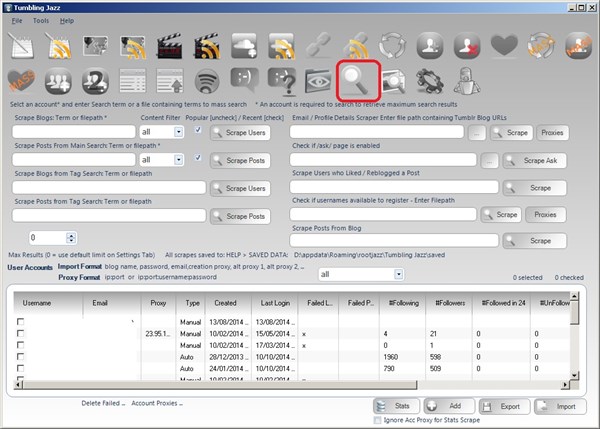Open the Help menu
This screenshot has width=600, height=429.
[67, 21]
